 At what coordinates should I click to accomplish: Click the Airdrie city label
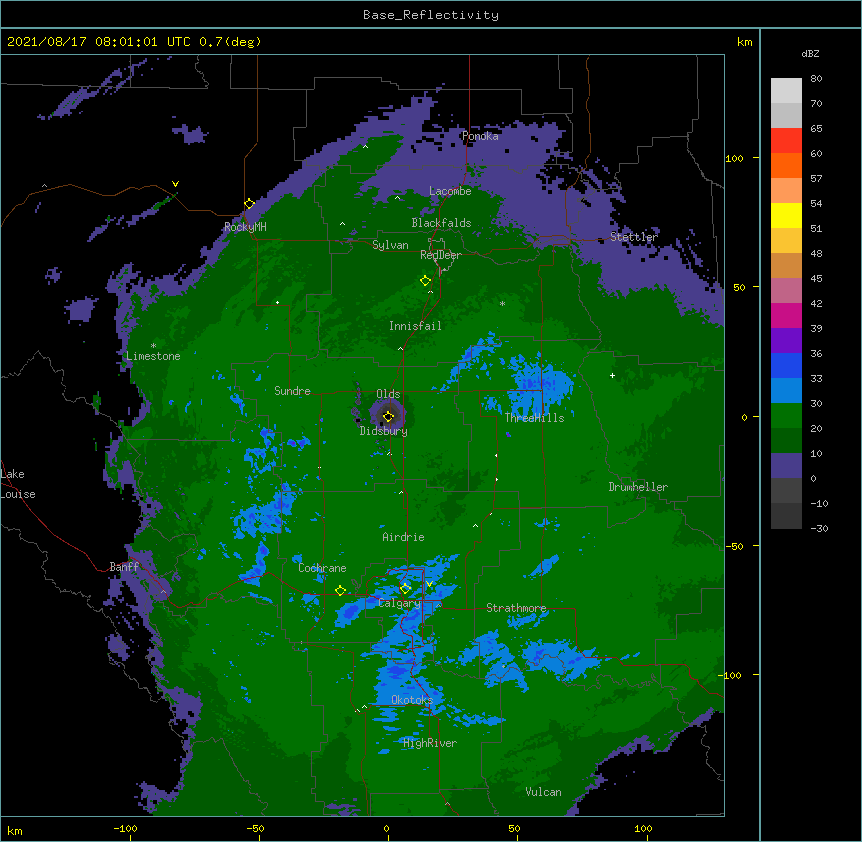(404, 537)
